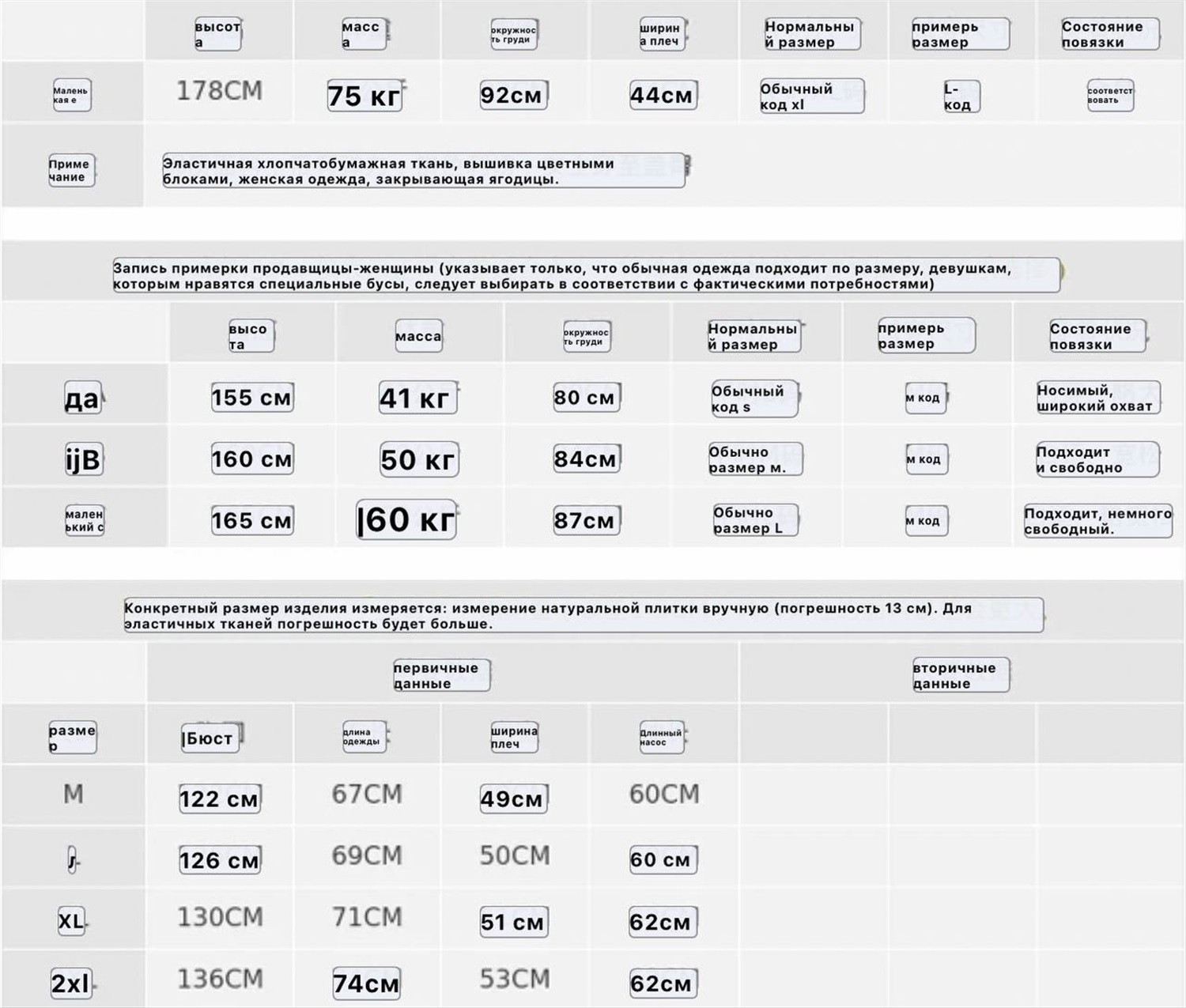
Task: Select the "Подходит и свободно" cell
Action: coord(1097,459)
